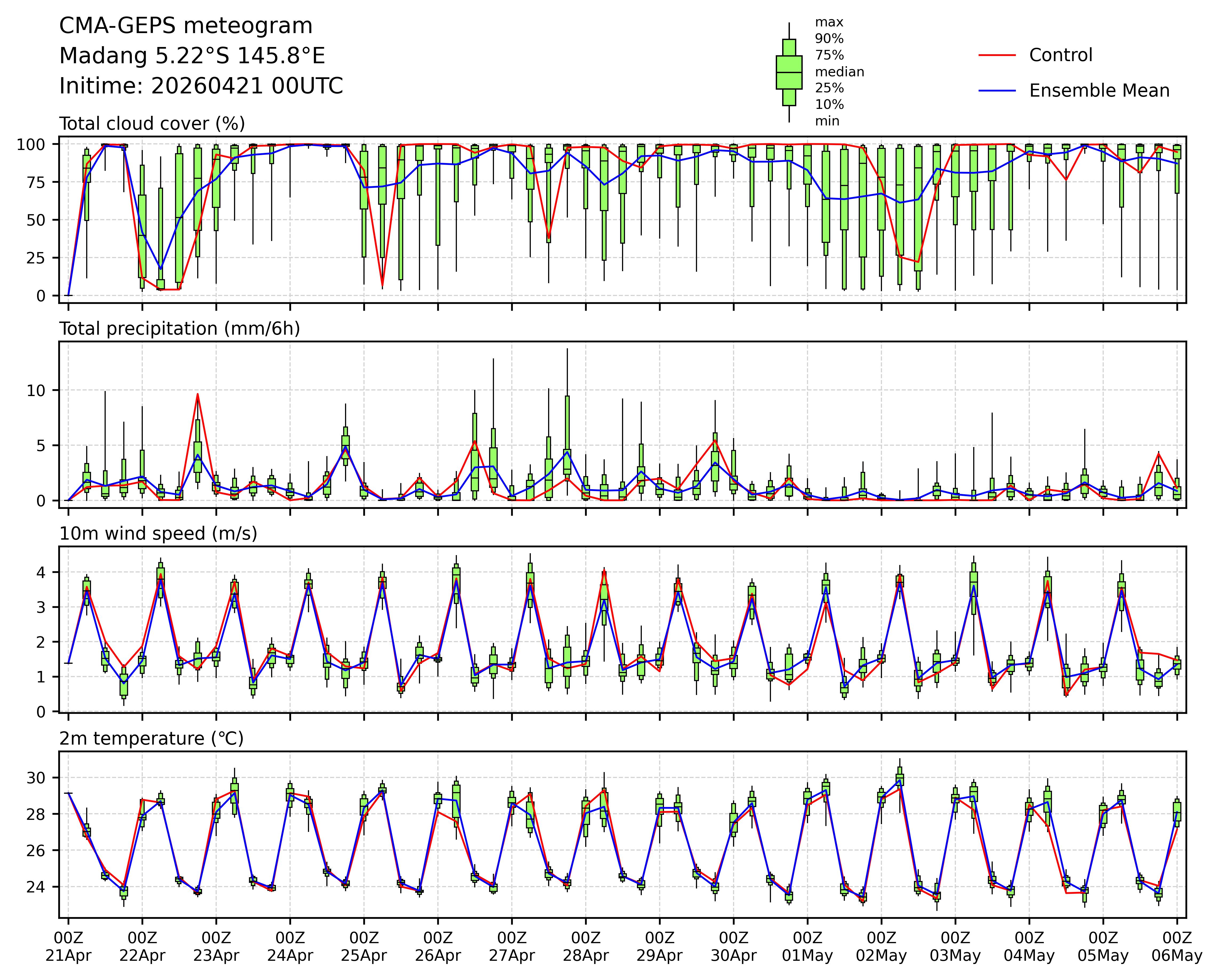Click the Total cloud cover panel title
1219x980 pixels.
pos(152,124)
